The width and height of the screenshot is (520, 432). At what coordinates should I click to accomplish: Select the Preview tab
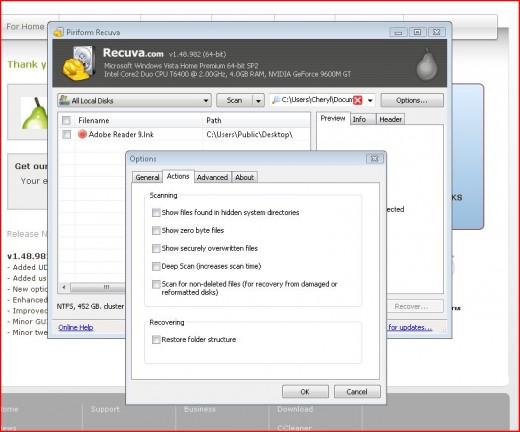333,118
